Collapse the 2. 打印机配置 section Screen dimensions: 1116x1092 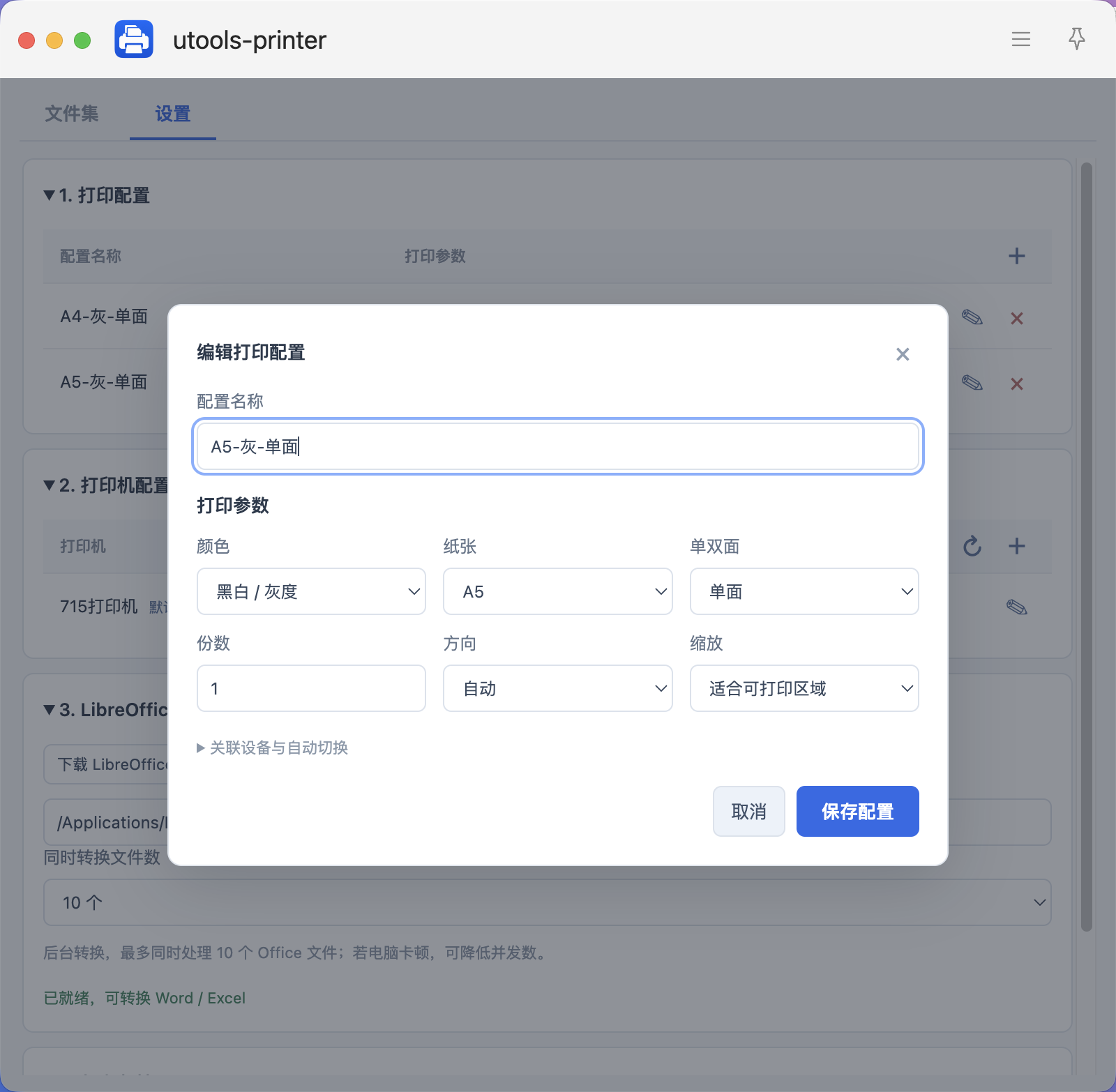[x=106, y=485]
